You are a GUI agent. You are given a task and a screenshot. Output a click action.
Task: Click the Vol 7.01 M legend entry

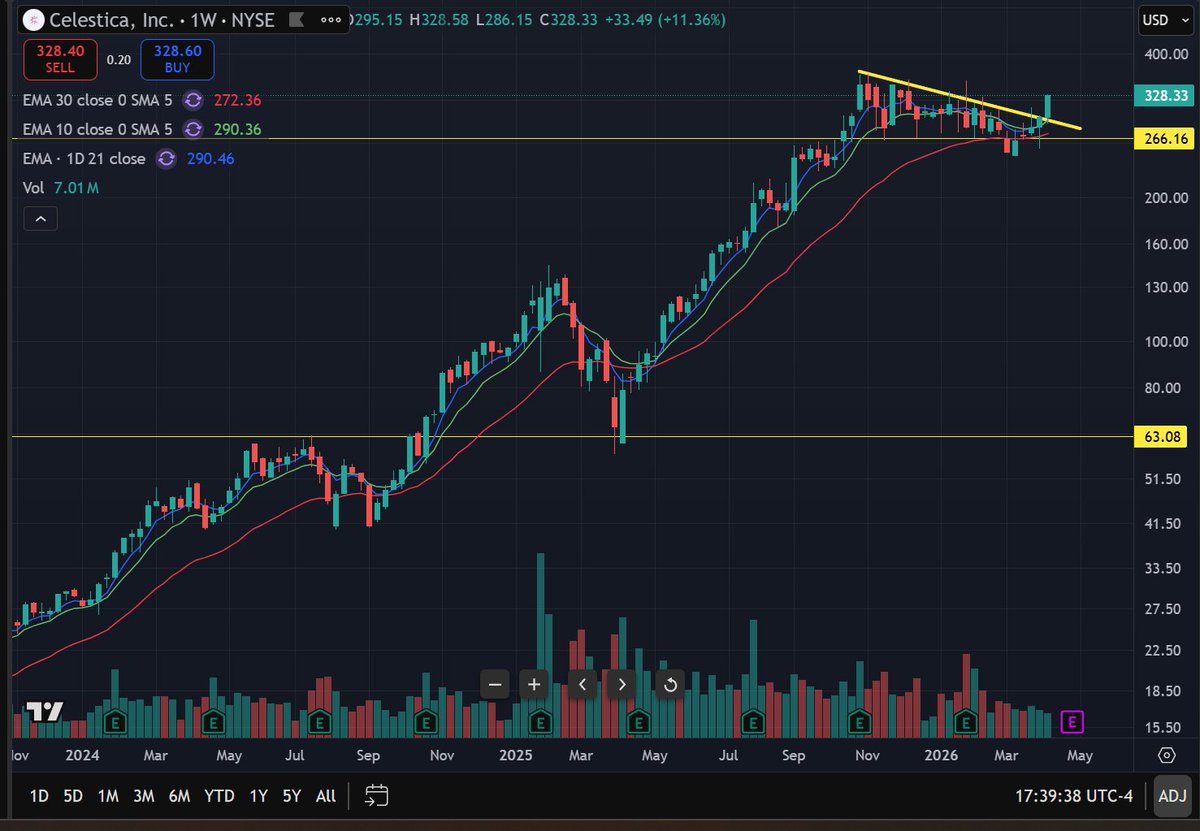click(61, 187)
